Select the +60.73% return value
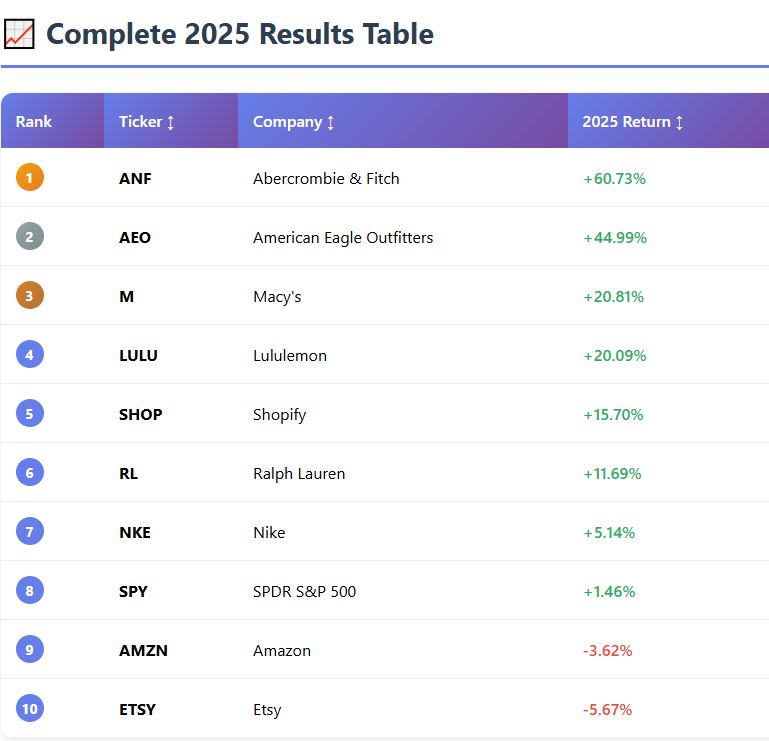The image size is (769, 741). [614, 179]
